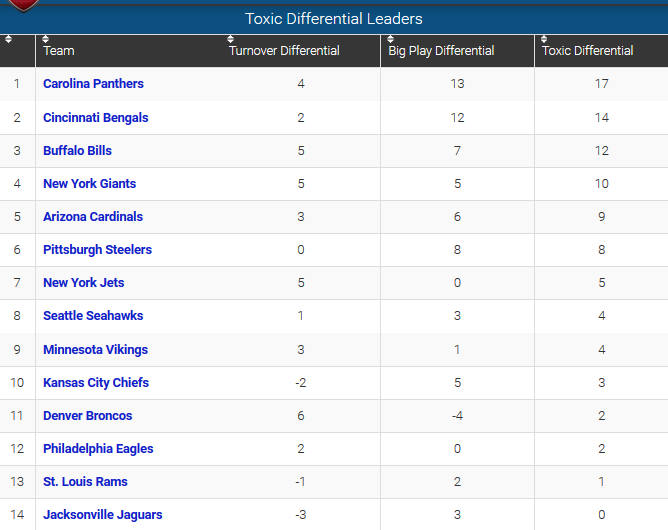
Task: Click the sort icon above Team header
Action: click(46, 39)
